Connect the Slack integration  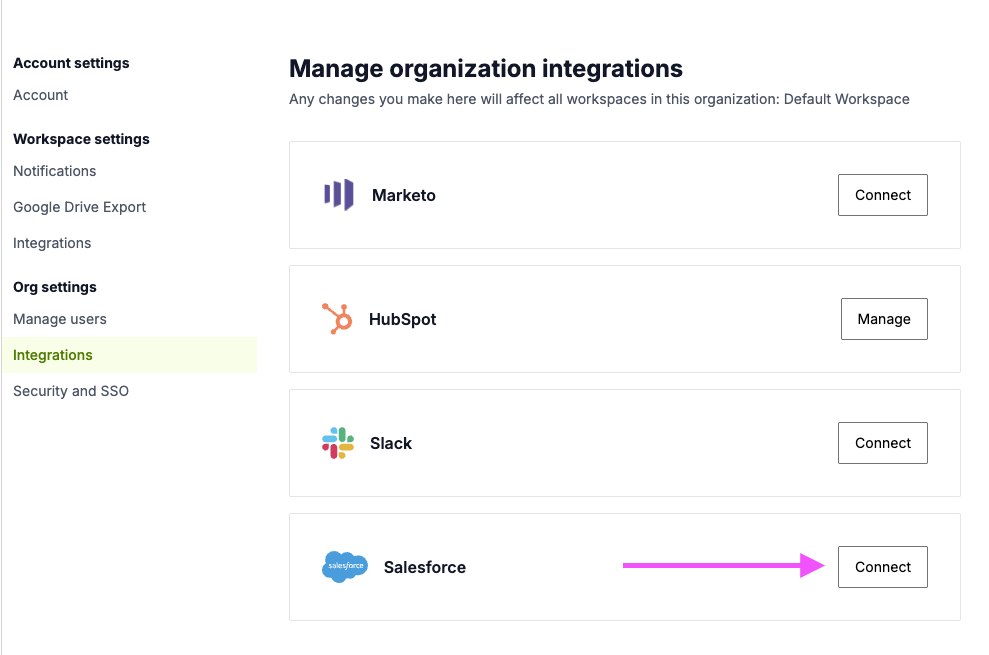pyautogui.click(x=882, y=442)
